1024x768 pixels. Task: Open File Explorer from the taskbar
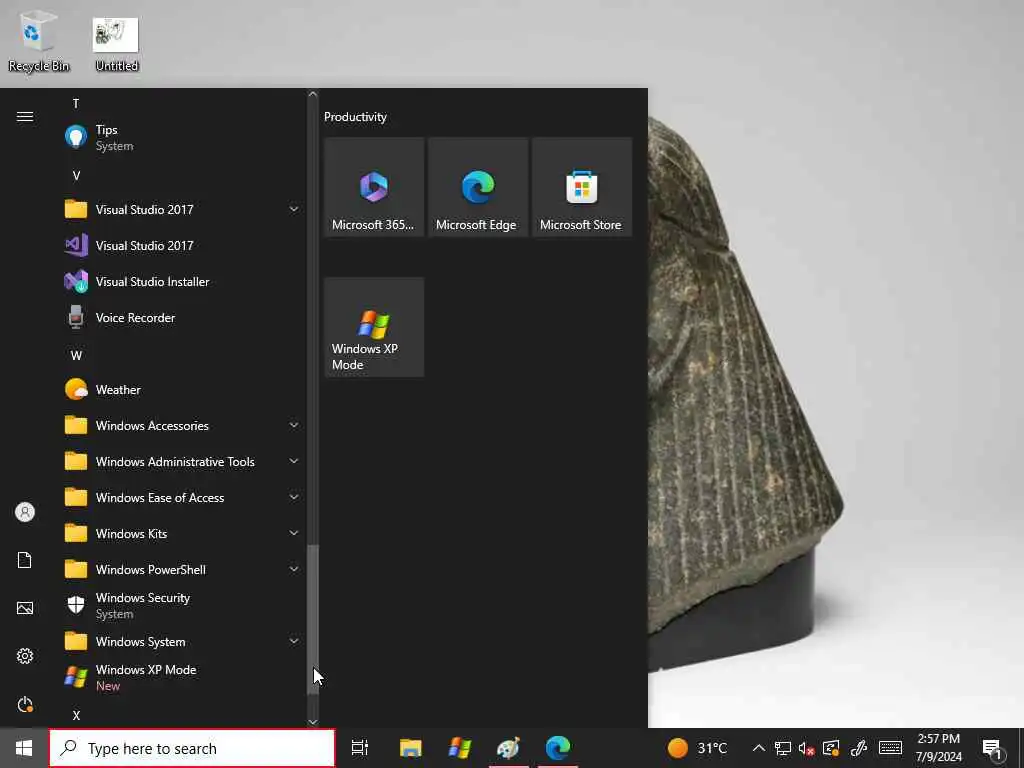[411, 748]
